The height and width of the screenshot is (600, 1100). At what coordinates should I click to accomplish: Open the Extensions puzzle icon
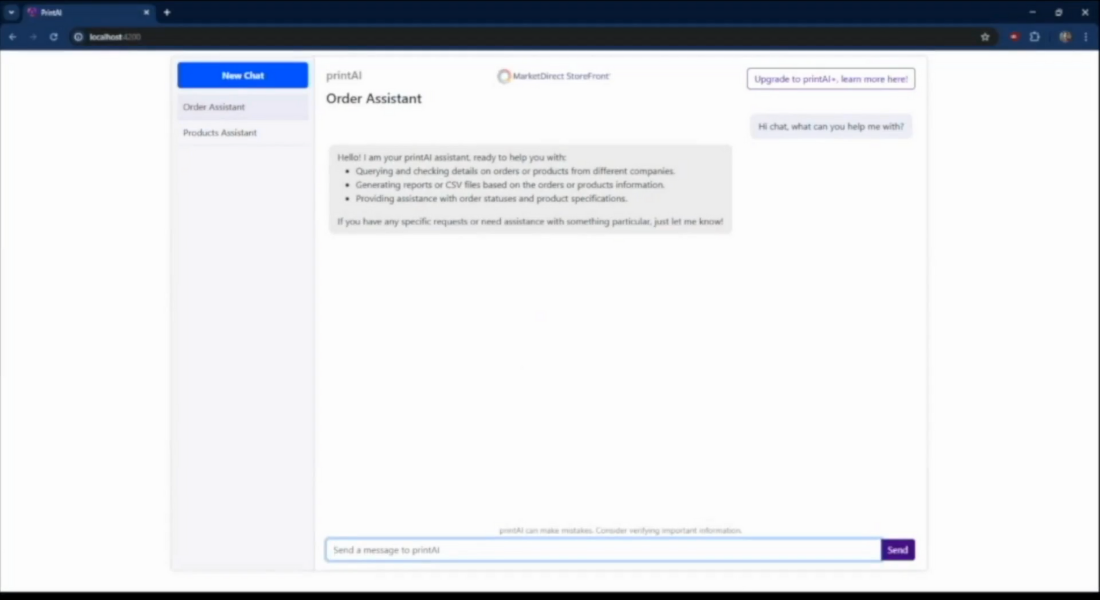[1035, 37]
